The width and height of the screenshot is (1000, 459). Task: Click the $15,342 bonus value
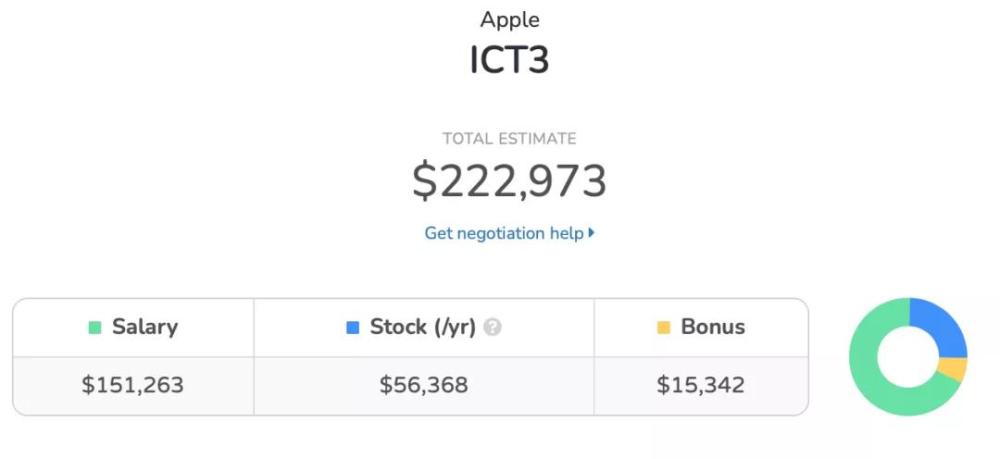701,385
